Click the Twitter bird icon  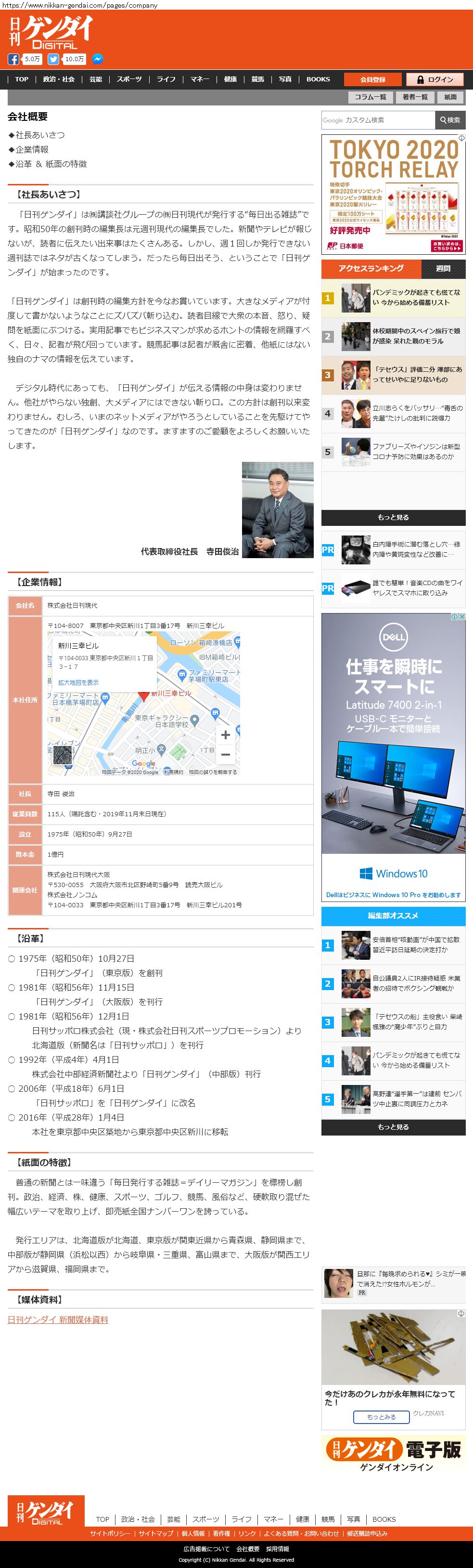click(x=53, y=59)
